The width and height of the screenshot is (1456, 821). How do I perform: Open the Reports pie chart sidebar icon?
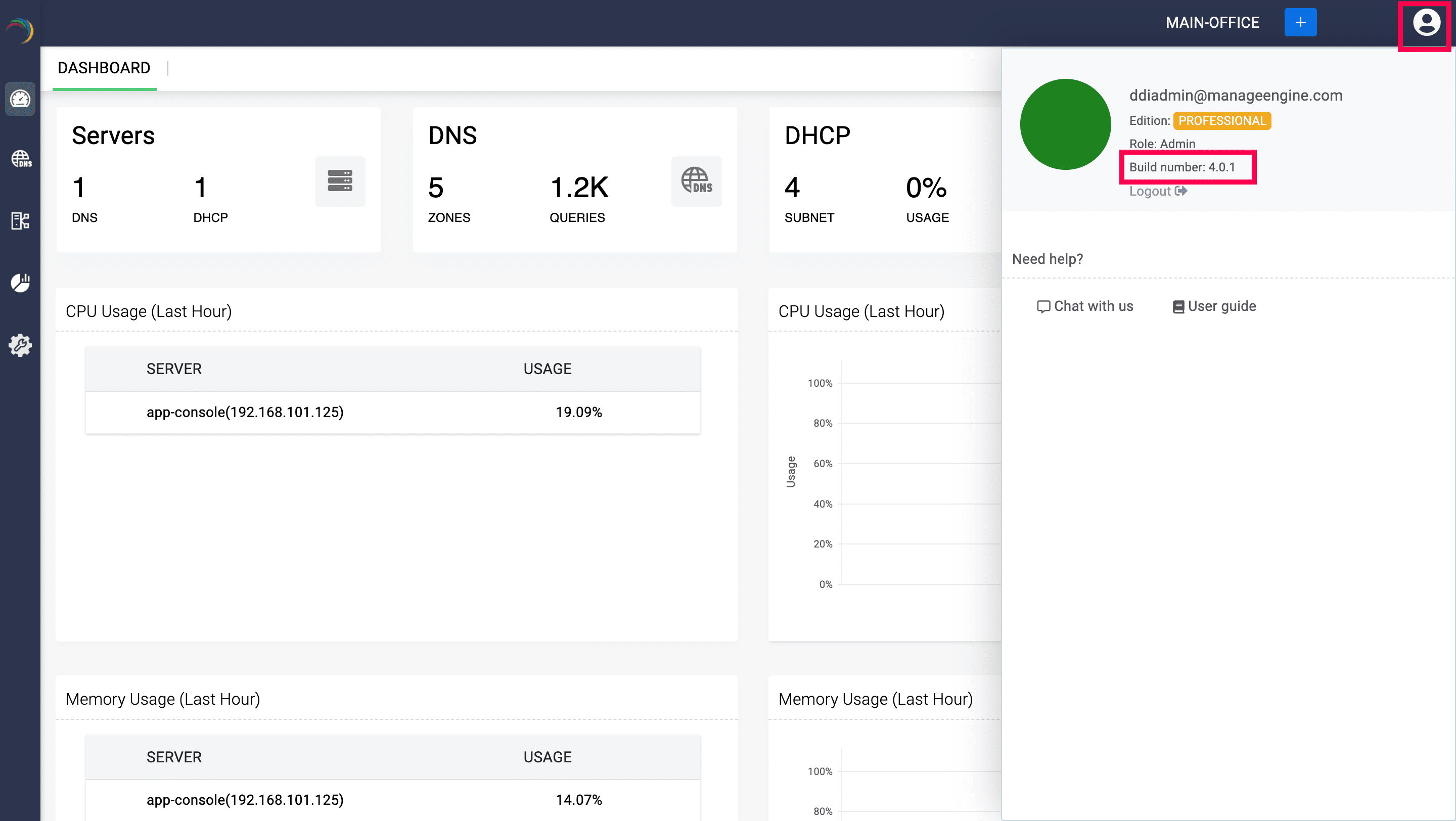[20, 282]
